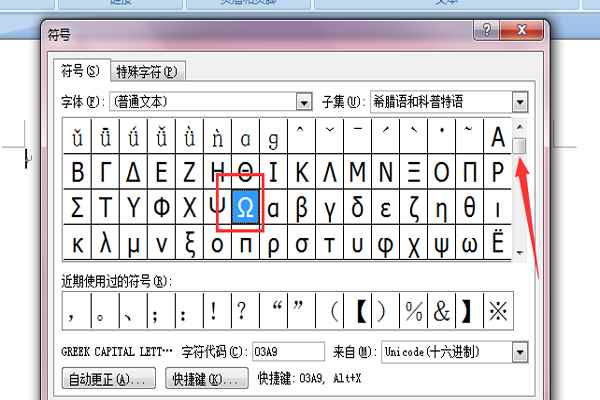Screen dimensions: 600x400
Task: Pick the 【 bracket from recent symbols
Action: coord(359,311)
